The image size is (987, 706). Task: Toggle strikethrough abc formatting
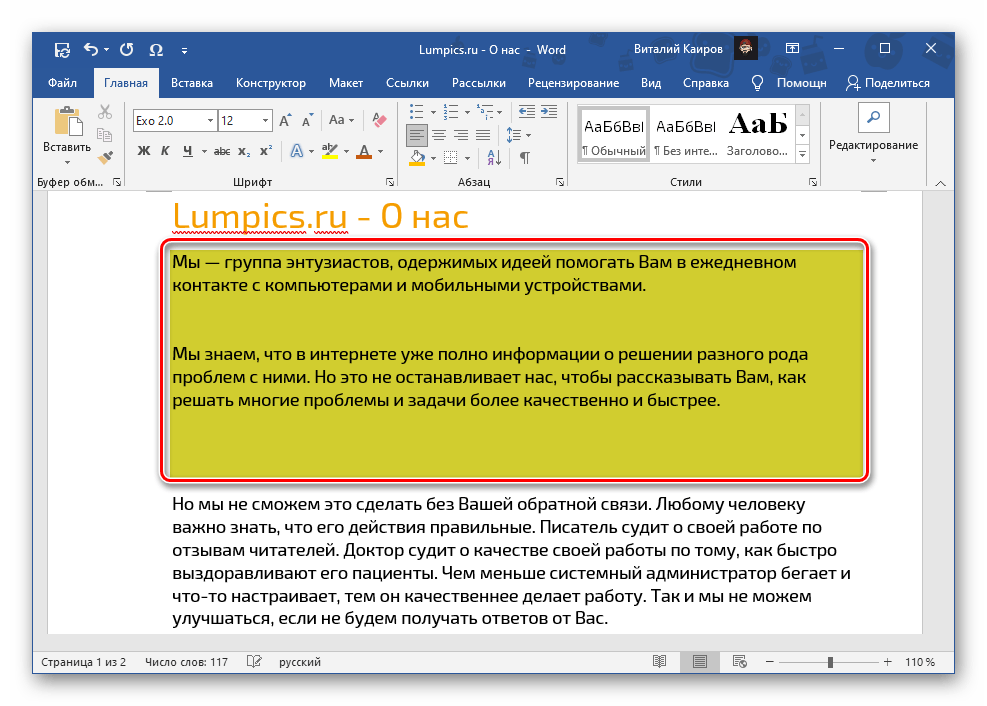222,151
